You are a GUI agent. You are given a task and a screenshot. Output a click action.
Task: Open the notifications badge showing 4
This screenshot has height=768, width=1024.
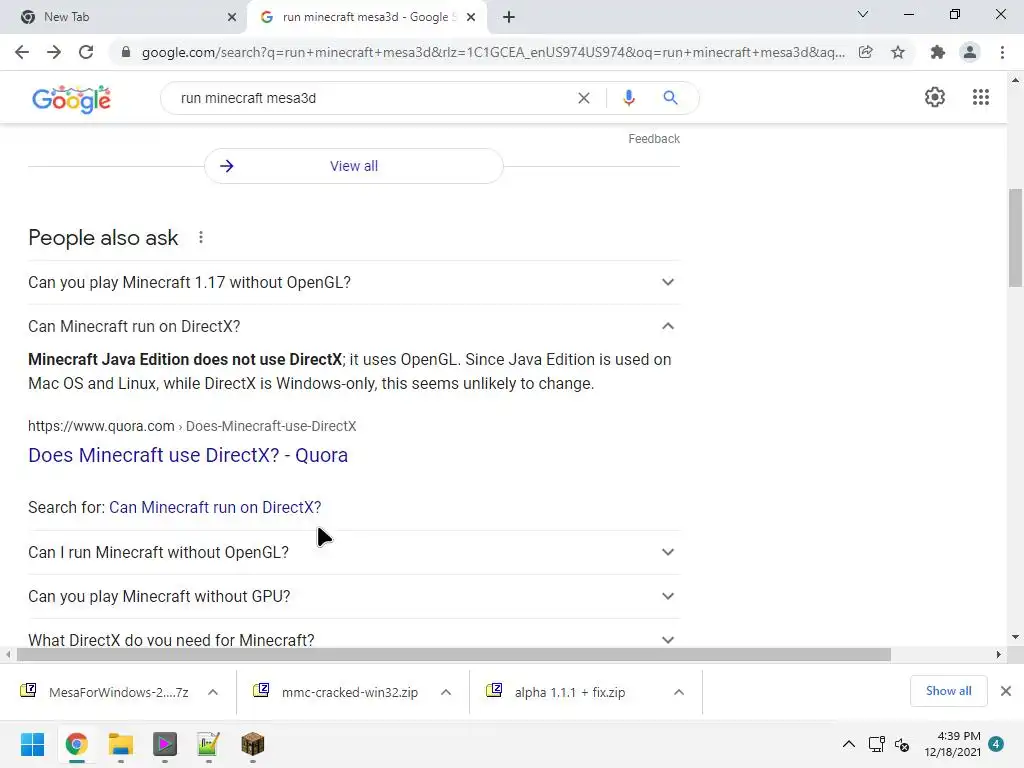pos(996,744)
